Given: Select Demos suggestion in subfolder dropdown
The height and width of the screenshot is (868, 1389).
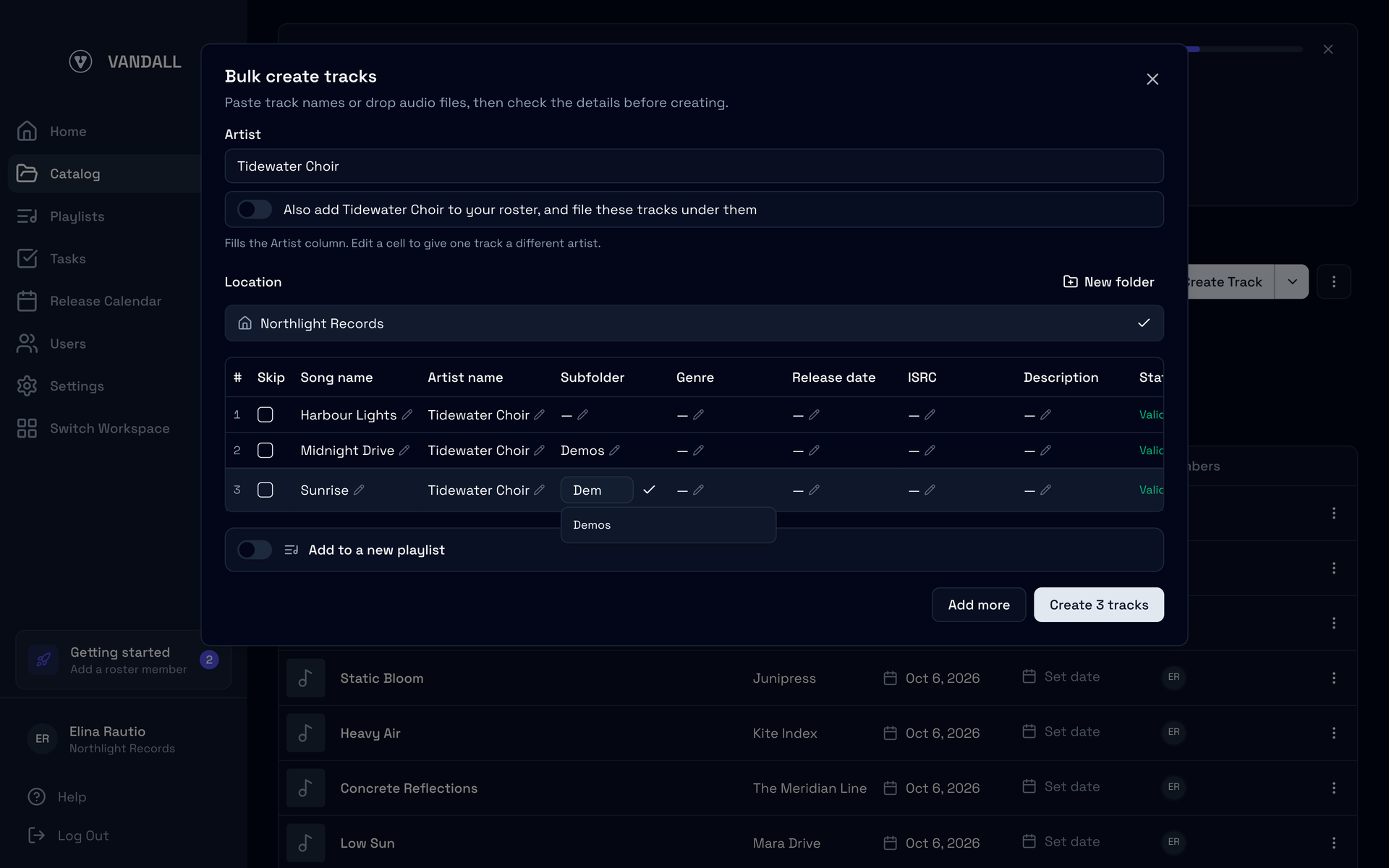Looking at the screenshot, I should [668, 525].
